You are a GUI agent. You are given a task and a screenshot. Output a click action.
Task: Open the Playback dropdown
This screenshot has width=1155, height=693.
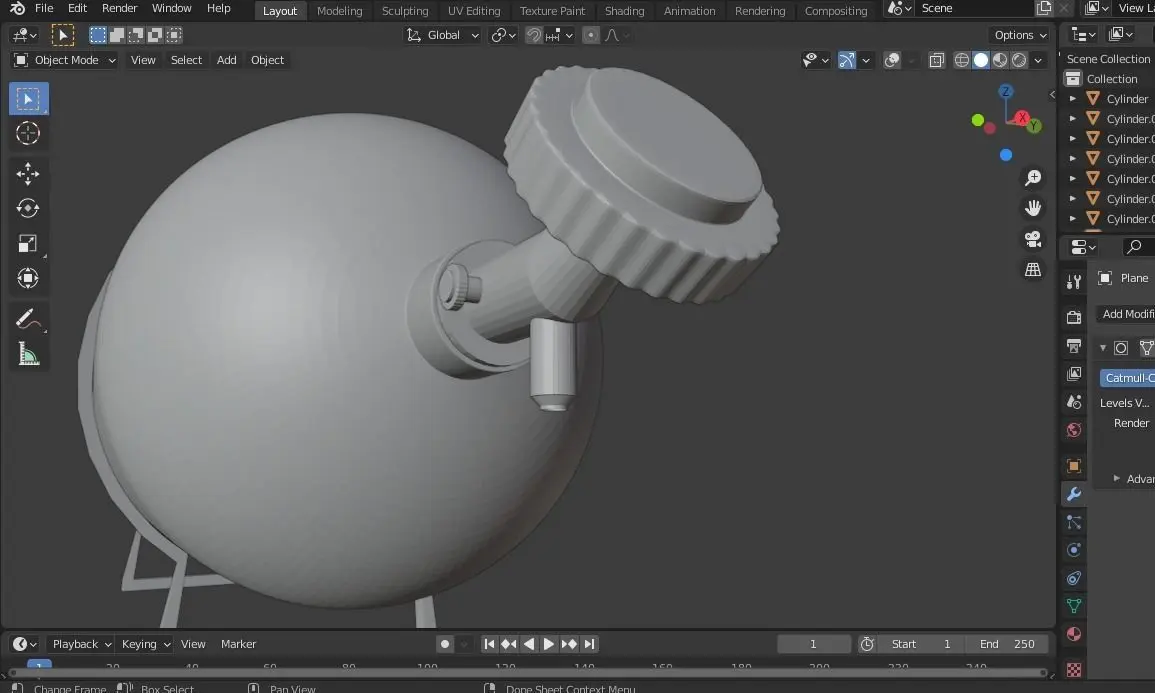pos(80,644)
